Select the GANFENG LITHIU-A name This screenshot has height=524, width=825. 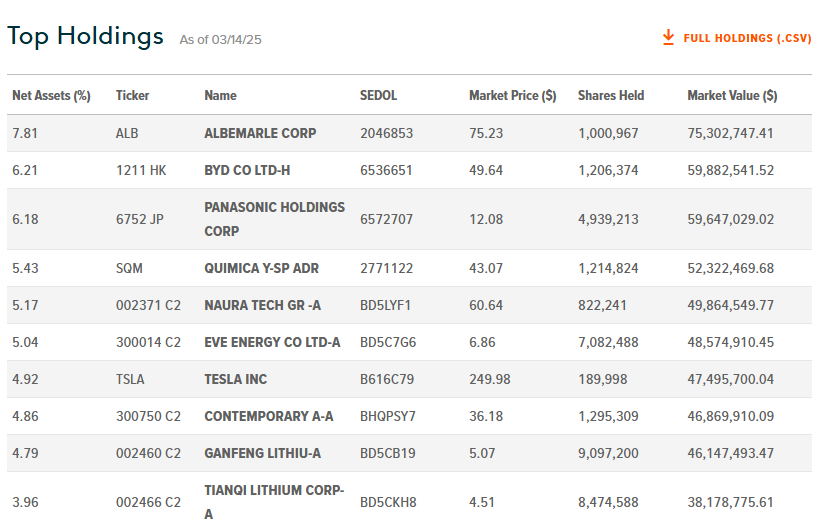click(x=263, y=453)
